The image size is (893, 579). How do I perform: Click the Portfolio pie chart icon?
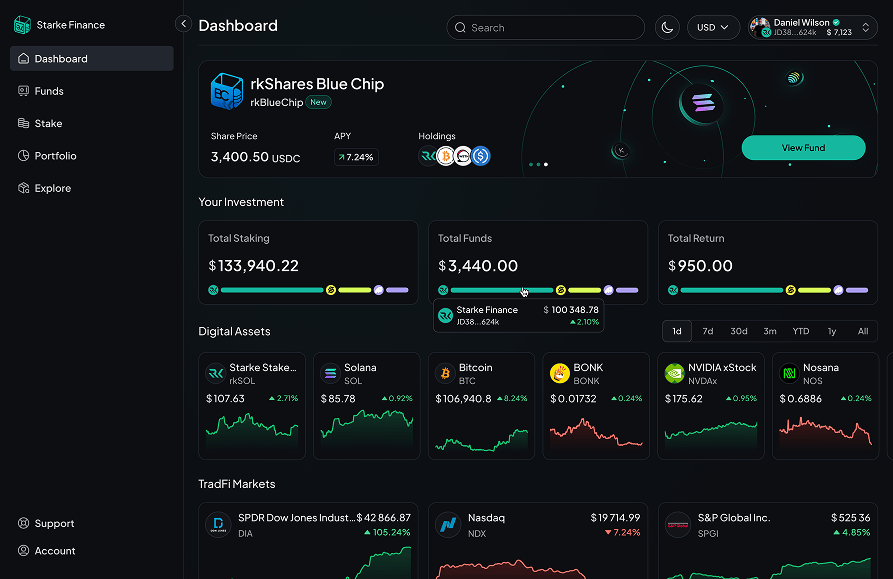click(23, 156)
